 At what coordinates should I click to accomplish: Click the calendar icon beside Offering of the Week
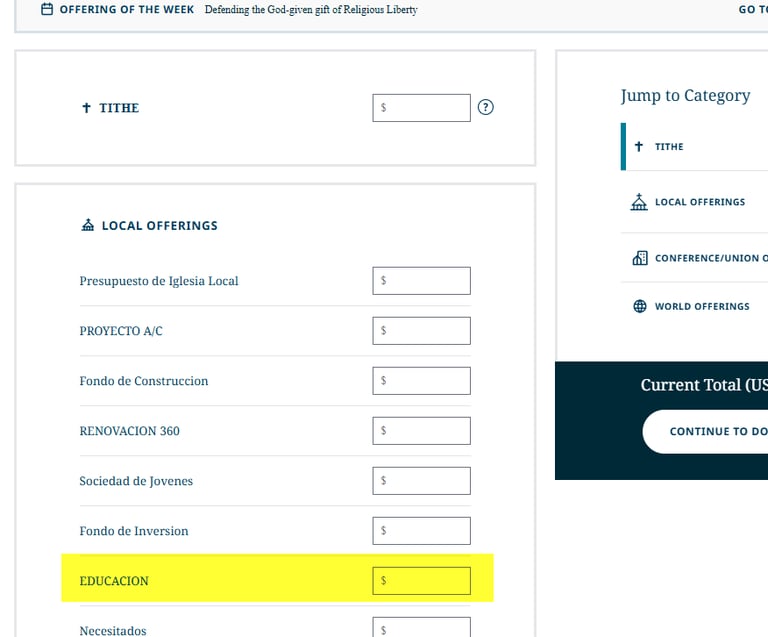point(47,9)
